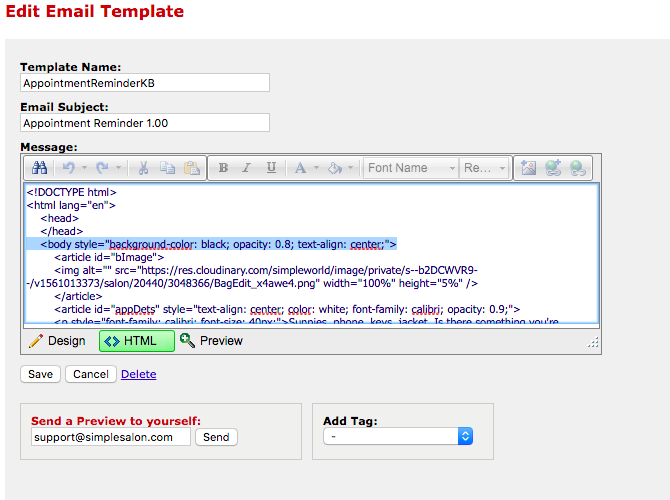Click the article id="appDets" line
Image resolution: width=670 pixels, height=500 pixels.
(x=287, y=309)
